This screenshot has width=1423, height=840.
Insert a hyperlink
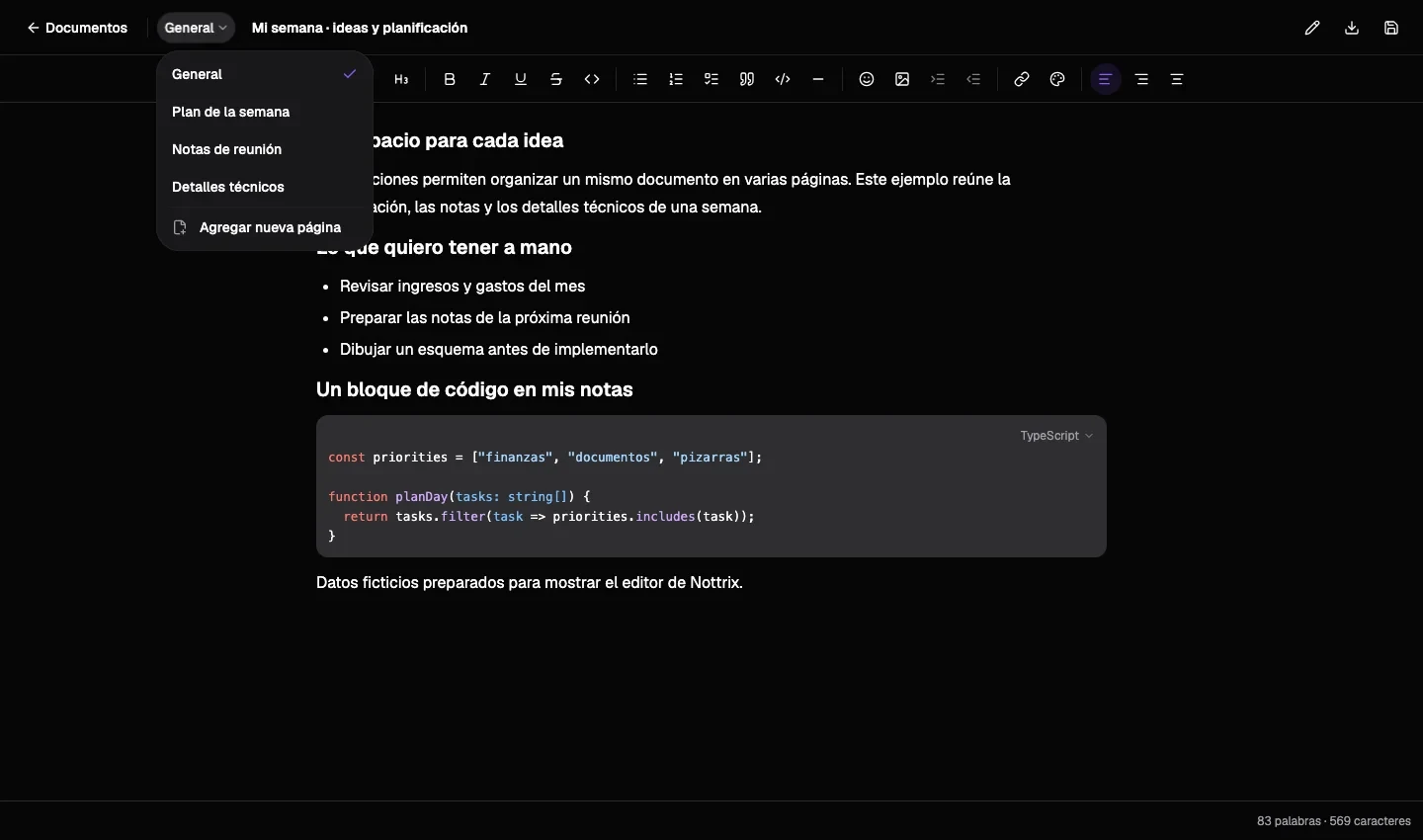click(1022, 79)
